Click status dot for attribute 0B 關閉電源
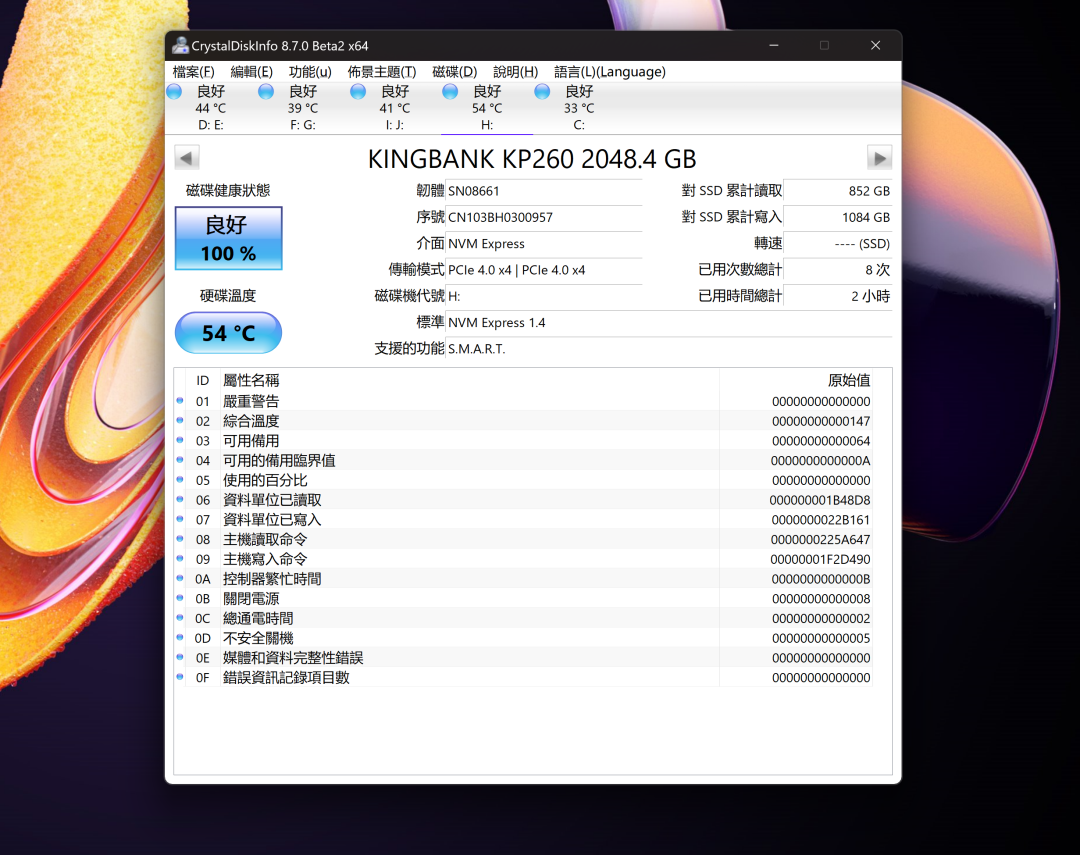The height and width of the screenshot is (855, 1080). (180, 598)
